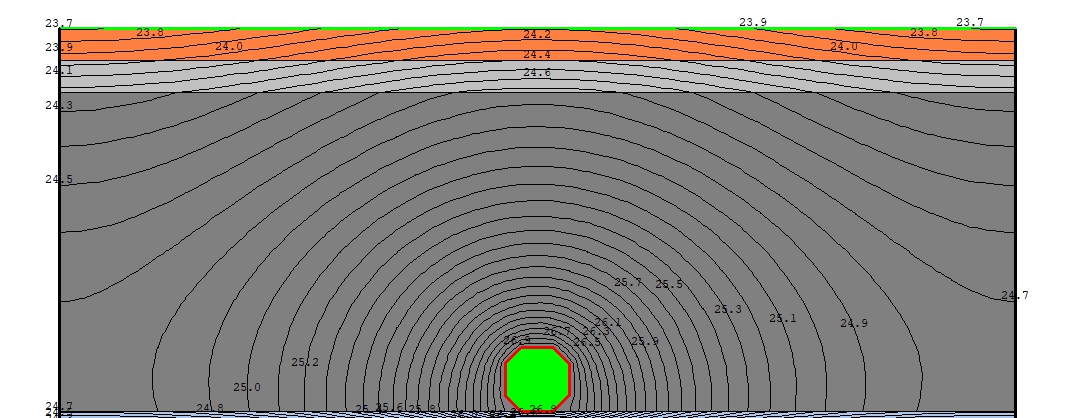1078x418 pixels.
Task: Pick the 24.9 isotherm label
Action: [x=854, y=323]
